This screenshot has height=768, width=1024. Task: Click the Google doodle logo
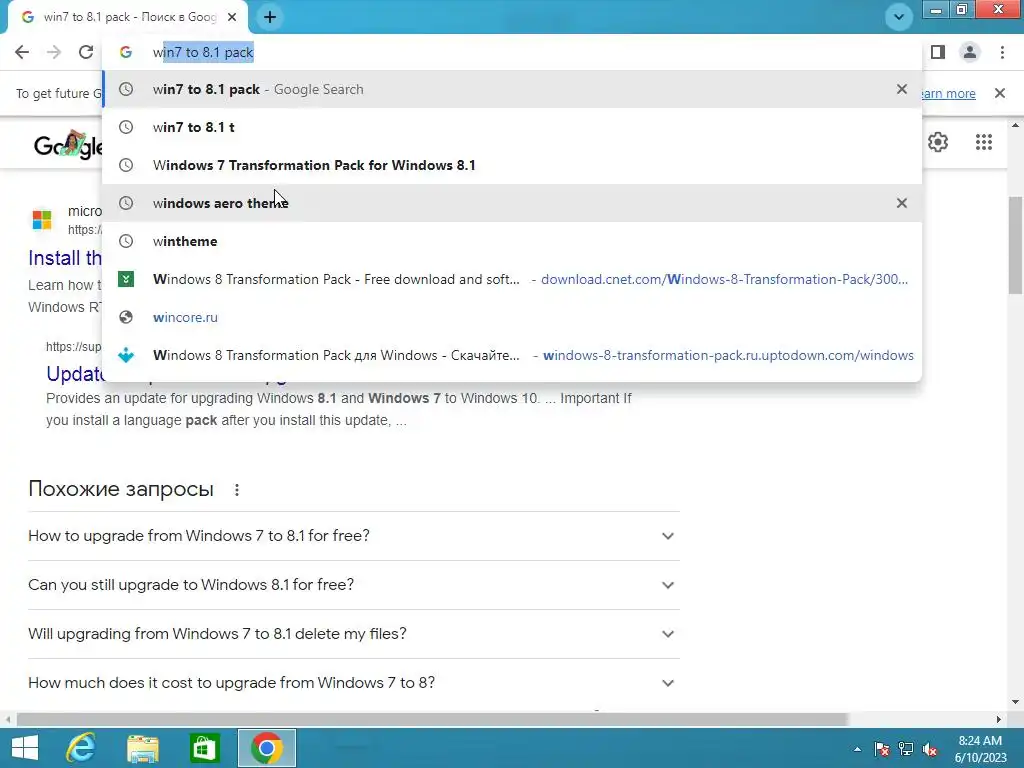(x=68, y=145)
